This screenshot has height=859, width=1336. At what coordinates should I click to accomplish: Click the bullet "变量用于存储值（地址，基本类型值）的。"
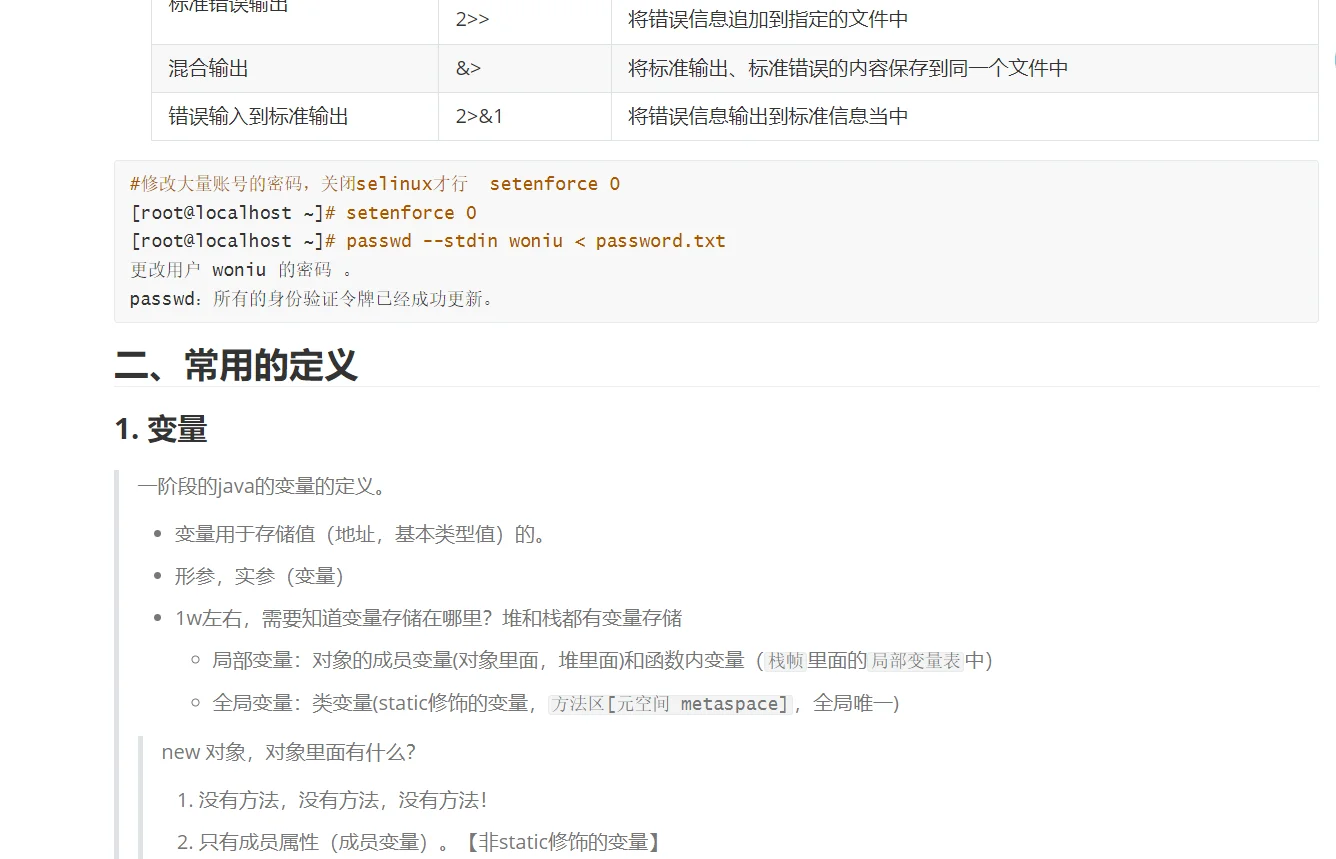click(362, 534)
